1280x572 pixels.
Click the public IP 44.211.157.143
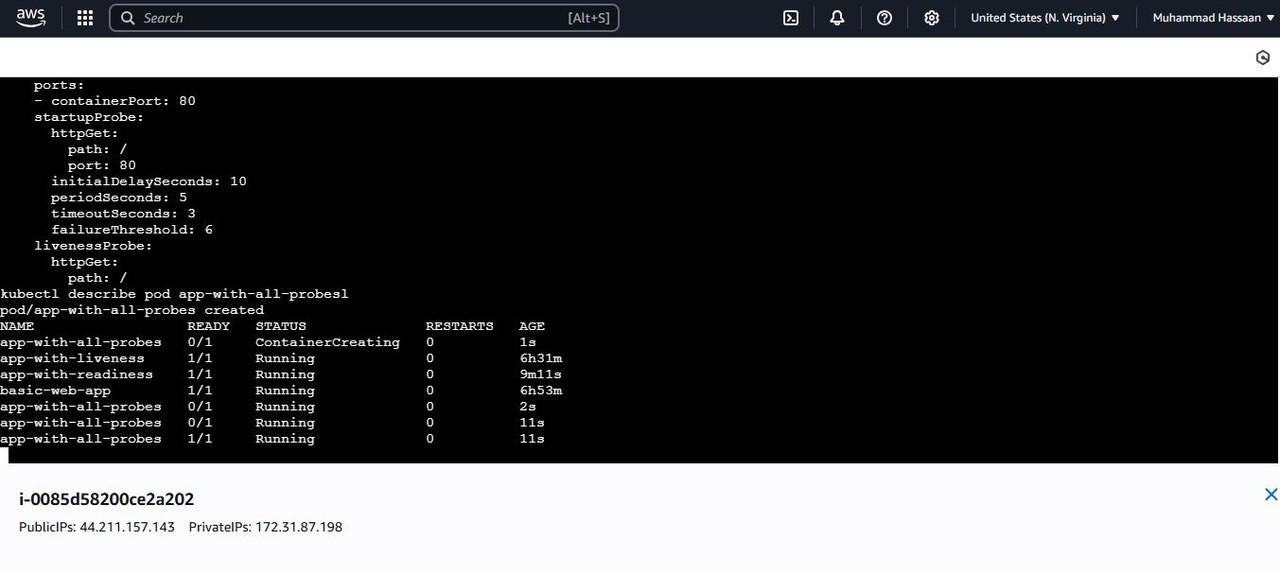coord(127,527)
